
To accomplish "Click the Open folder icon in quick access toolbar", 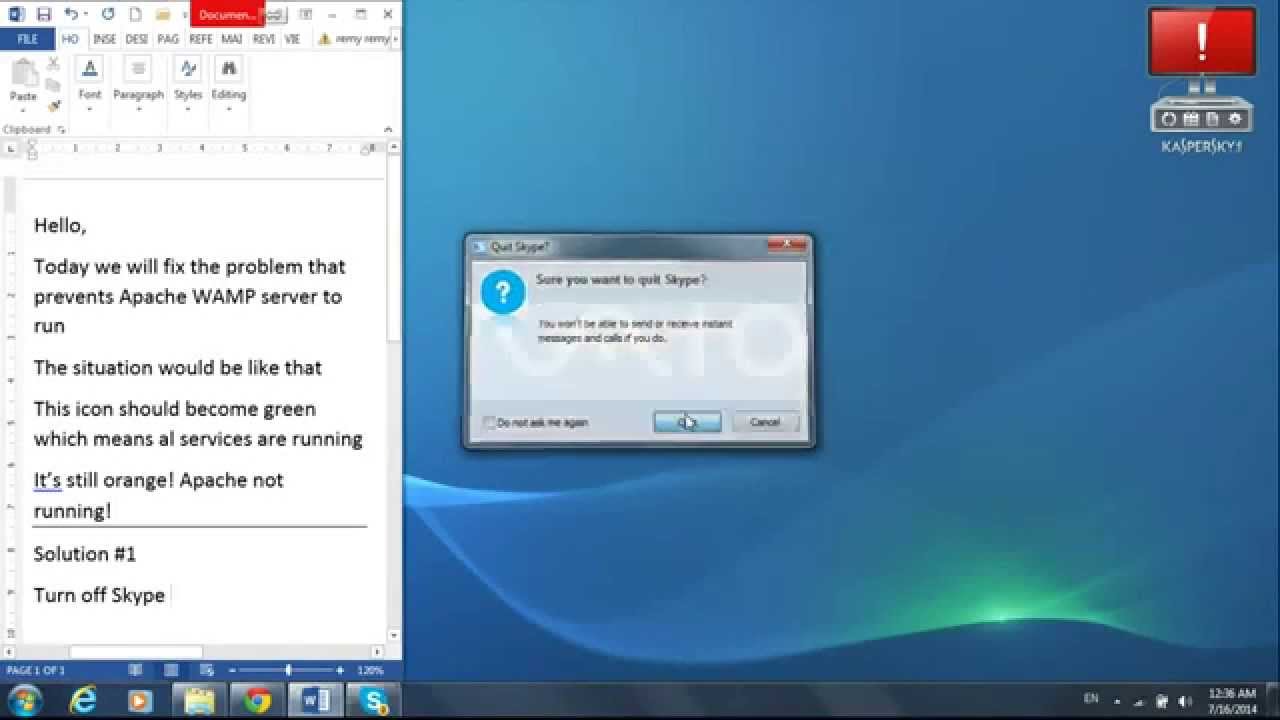I will tap(162, 14).
